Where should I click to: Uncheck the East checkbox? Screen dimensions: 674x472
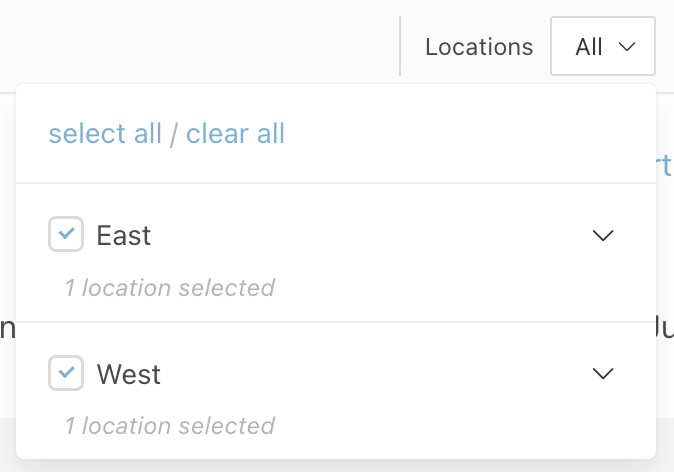click(66, 234)
